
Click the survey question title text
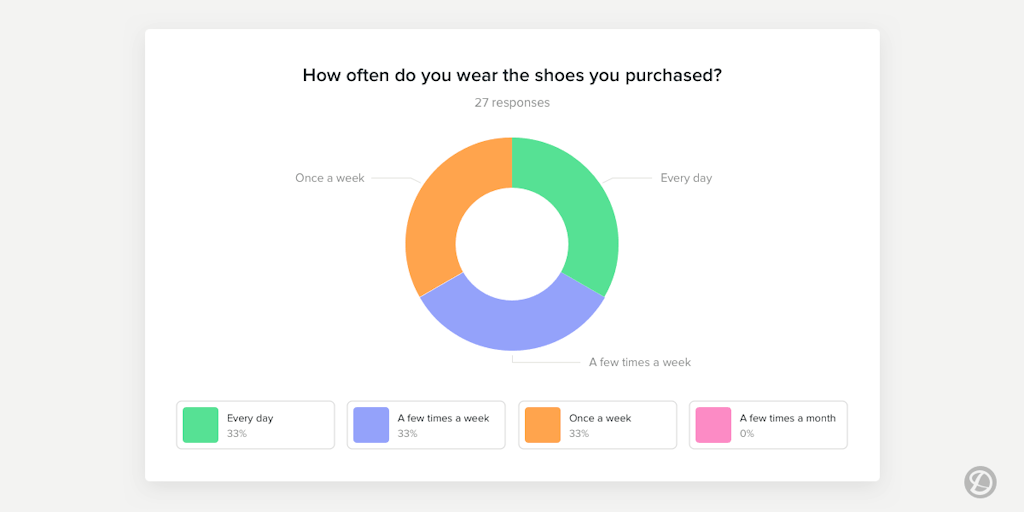(x=512, y=75)
